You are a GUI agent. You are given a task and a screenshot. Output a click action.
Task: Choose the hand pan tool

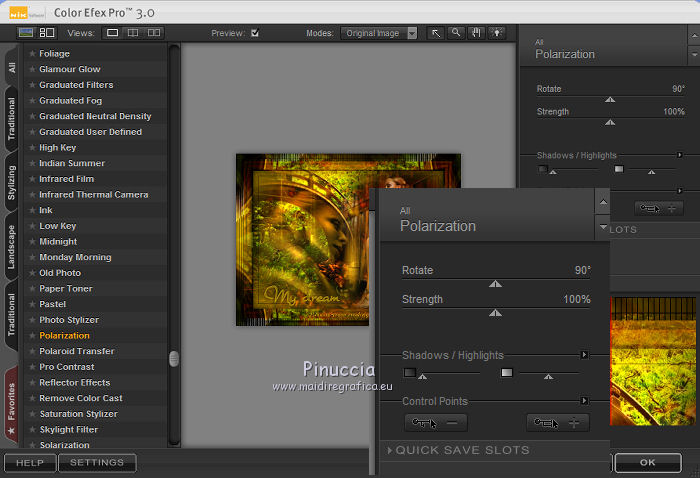pos(476,33)
